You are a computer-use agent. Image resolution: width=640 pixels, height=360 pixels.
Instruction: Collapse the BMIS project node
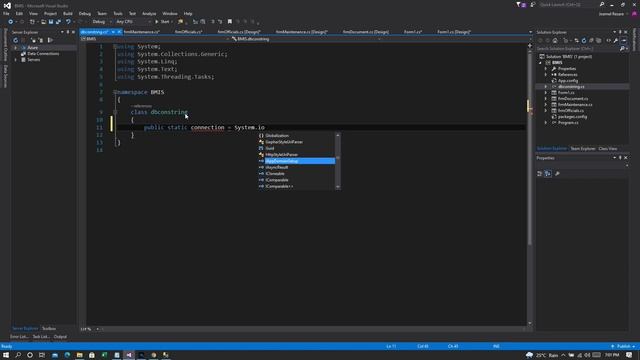pyautogui.click(x=540, y=63)
